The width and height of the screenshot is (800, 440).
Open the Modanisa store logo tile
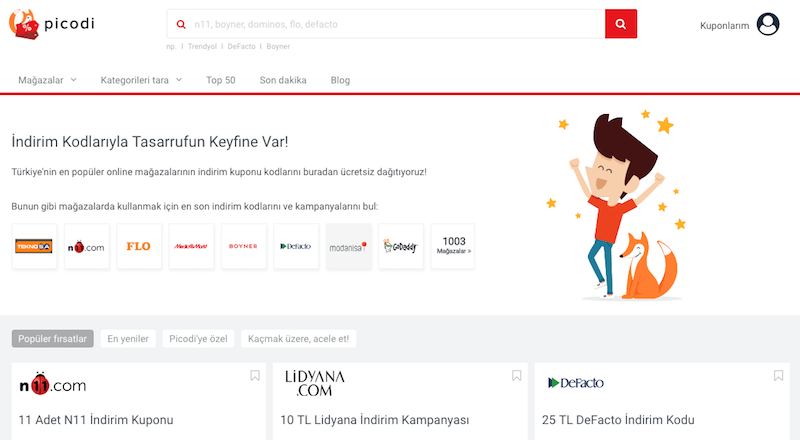coord(348,246)
